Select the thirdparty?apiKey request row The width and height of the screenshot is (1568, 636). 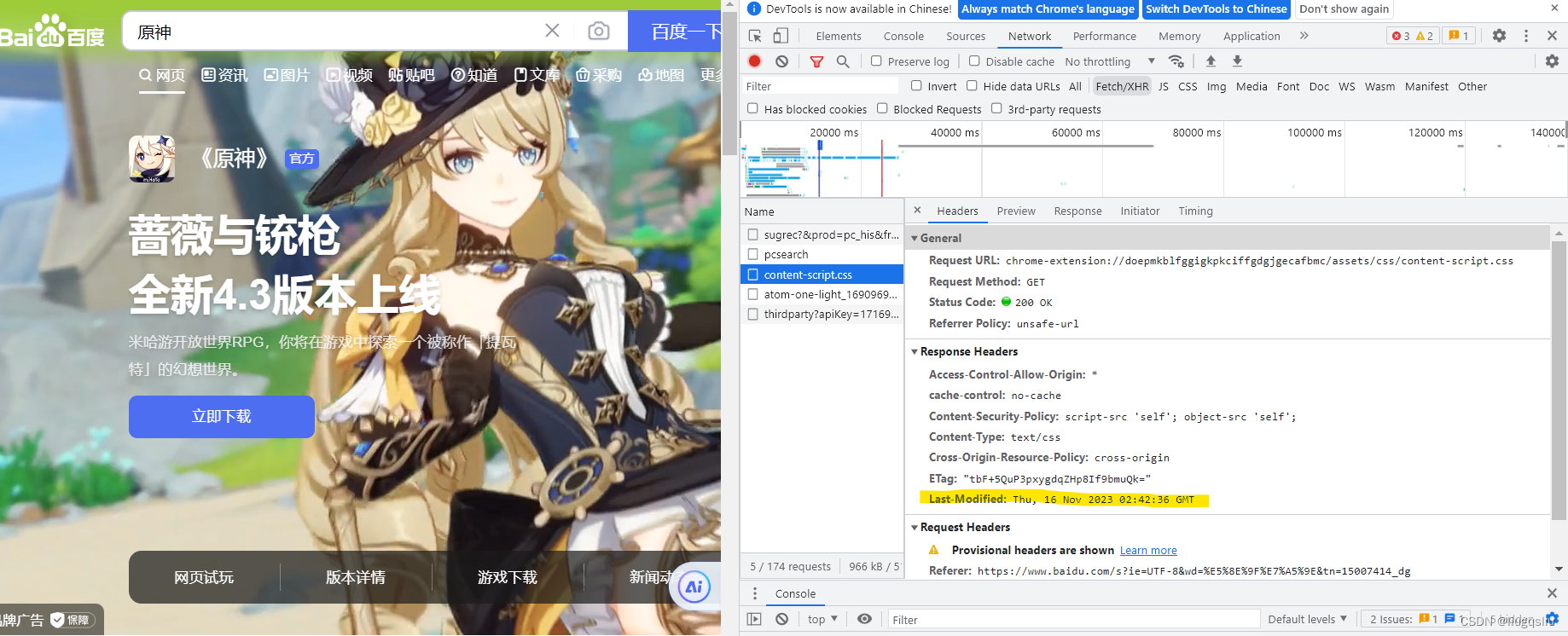pyautogui.click(x=822, y=314)
